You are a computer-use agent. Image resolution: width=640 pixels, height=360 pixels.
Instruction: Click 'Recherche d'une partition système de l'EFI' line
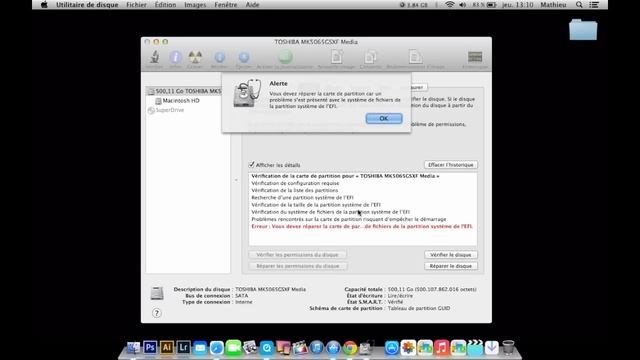302,198
